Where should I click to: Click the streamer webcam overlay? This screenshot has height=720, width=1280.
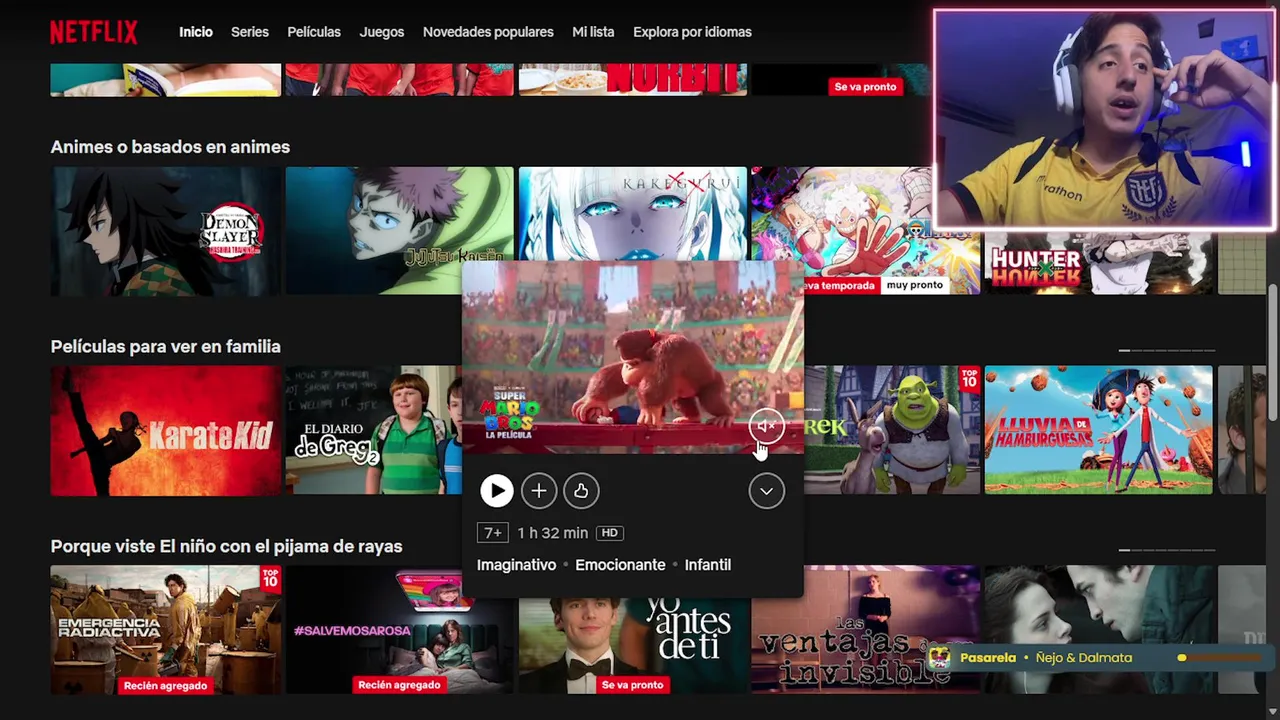pyautogui.click(x=1105, y=120)
